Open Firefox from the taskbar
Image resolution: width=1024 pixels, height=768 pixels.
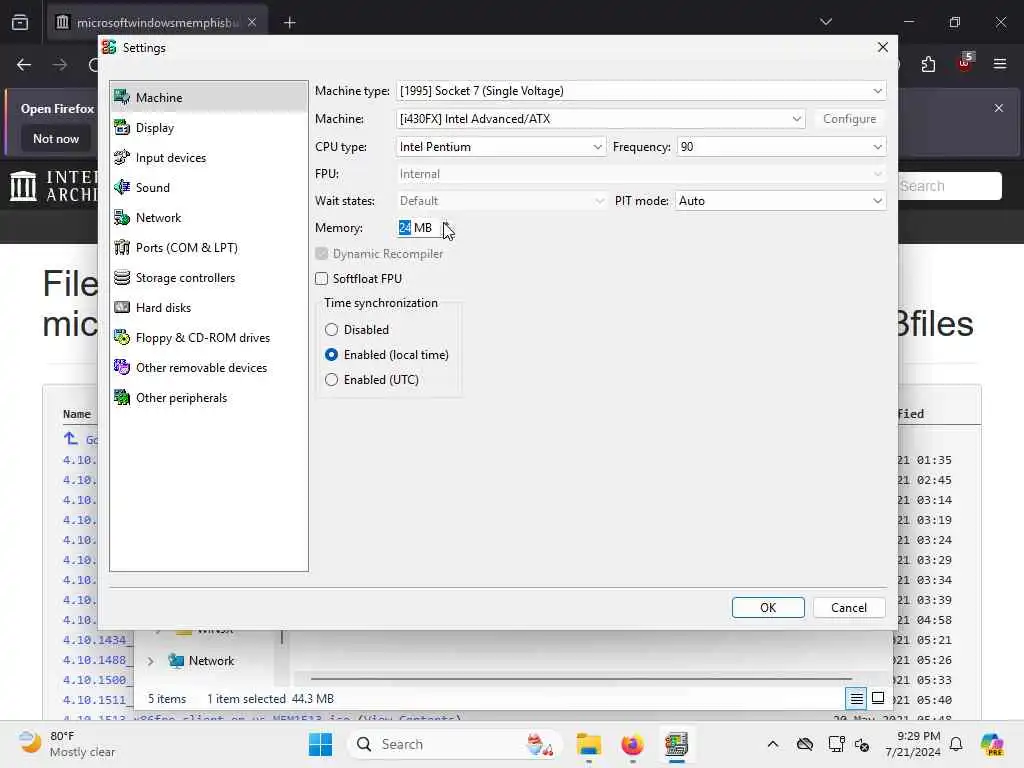632,744
